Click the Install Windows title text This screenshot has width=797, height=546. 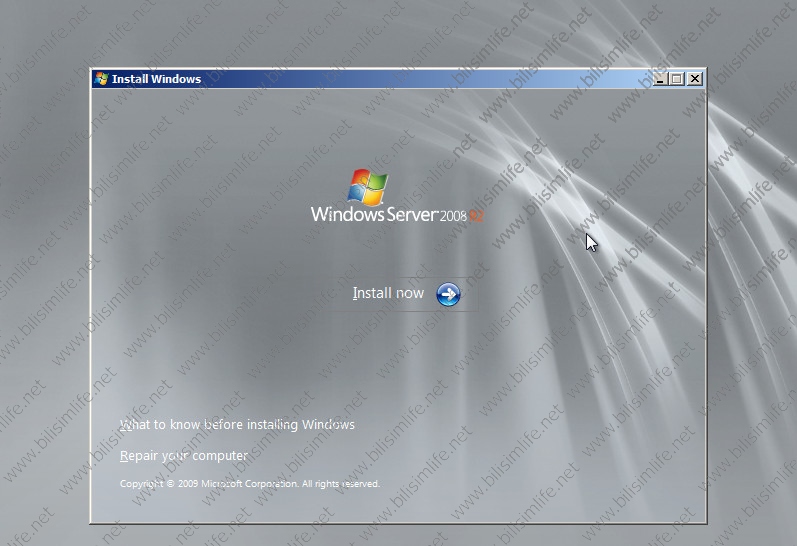157,79
